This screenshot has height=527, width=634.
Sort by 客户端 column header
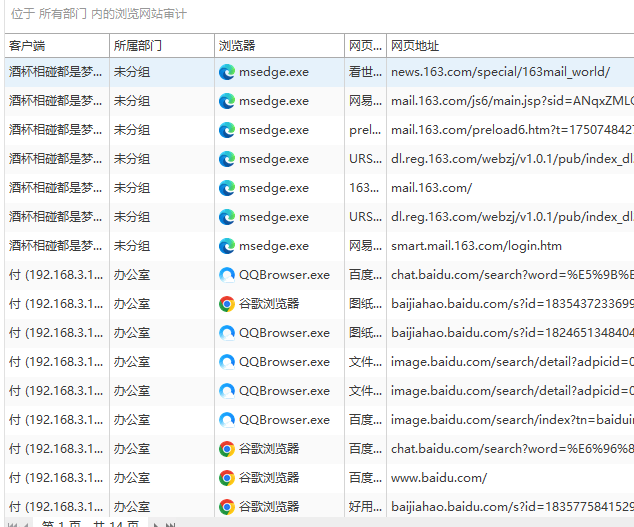[57, 46]
